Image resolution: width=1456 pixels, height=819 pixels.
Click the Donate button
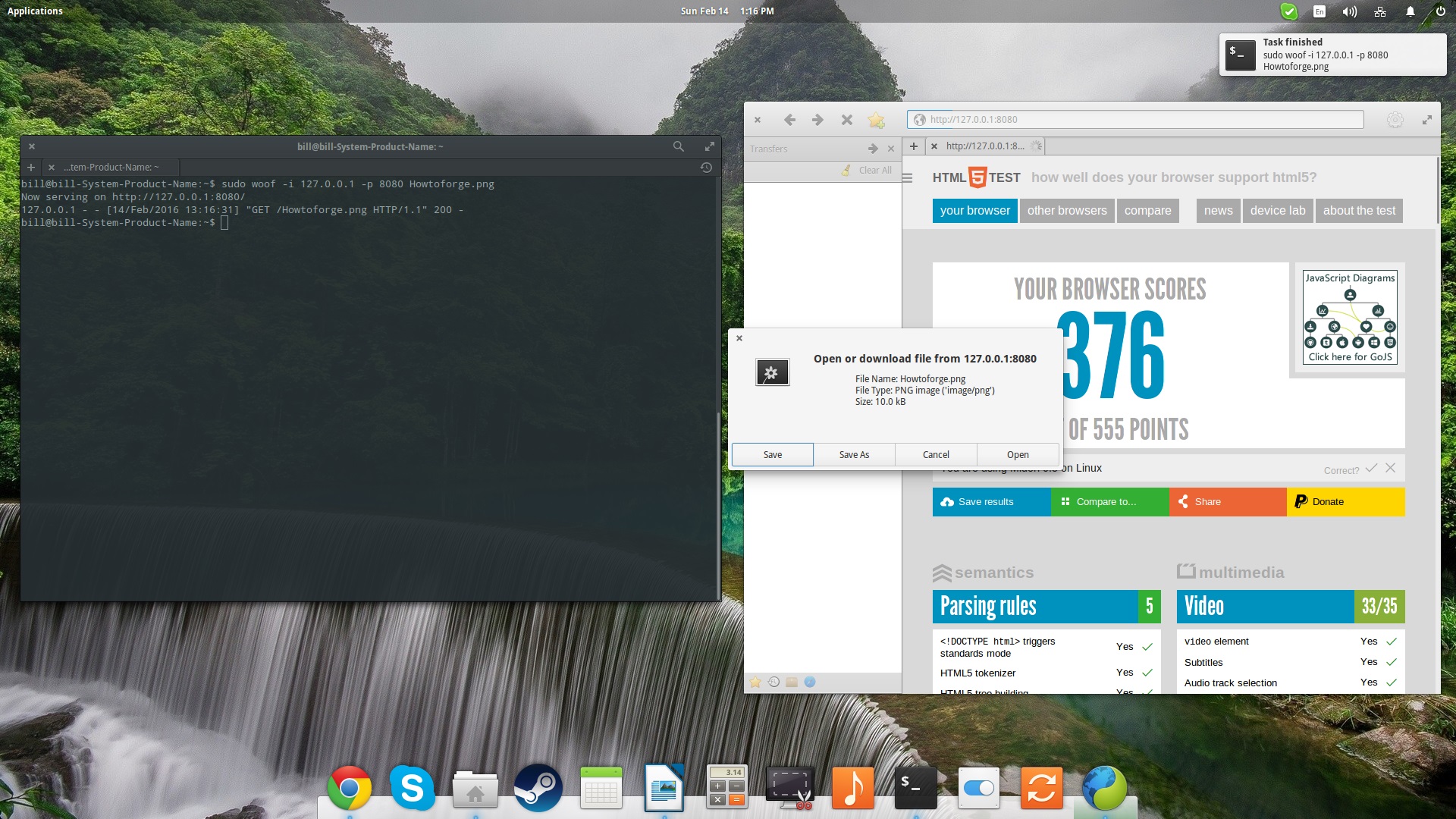[1346, 502]
